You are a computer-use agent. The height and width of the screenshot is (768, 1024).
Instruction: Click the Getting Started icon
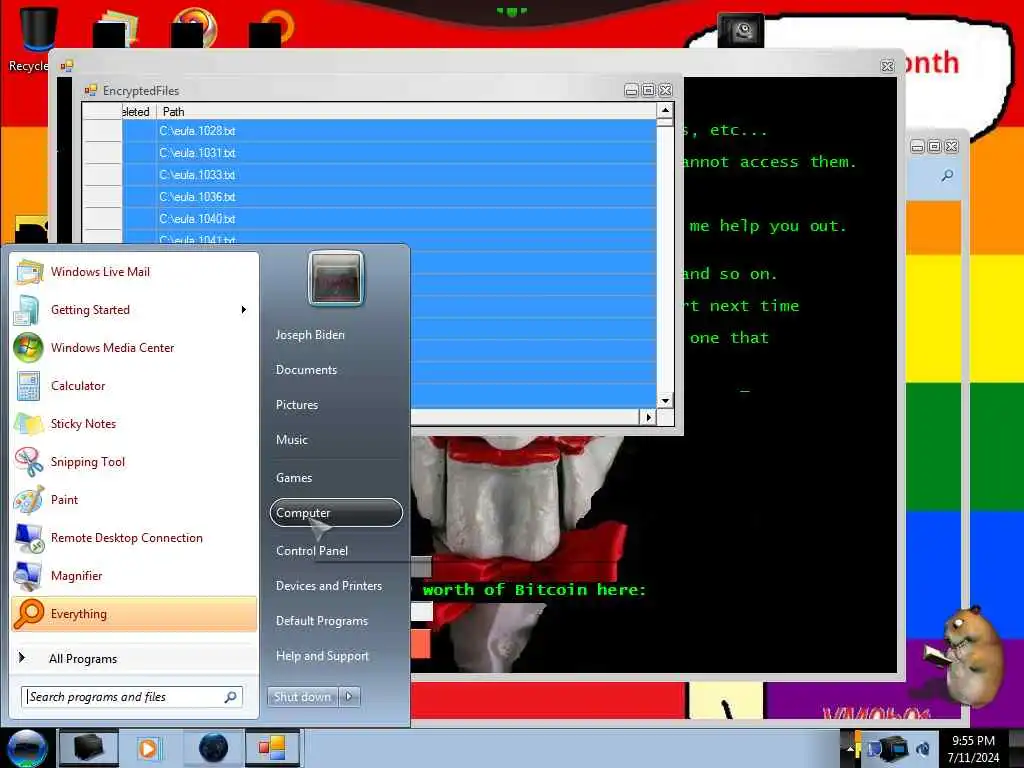pos(27,310)
